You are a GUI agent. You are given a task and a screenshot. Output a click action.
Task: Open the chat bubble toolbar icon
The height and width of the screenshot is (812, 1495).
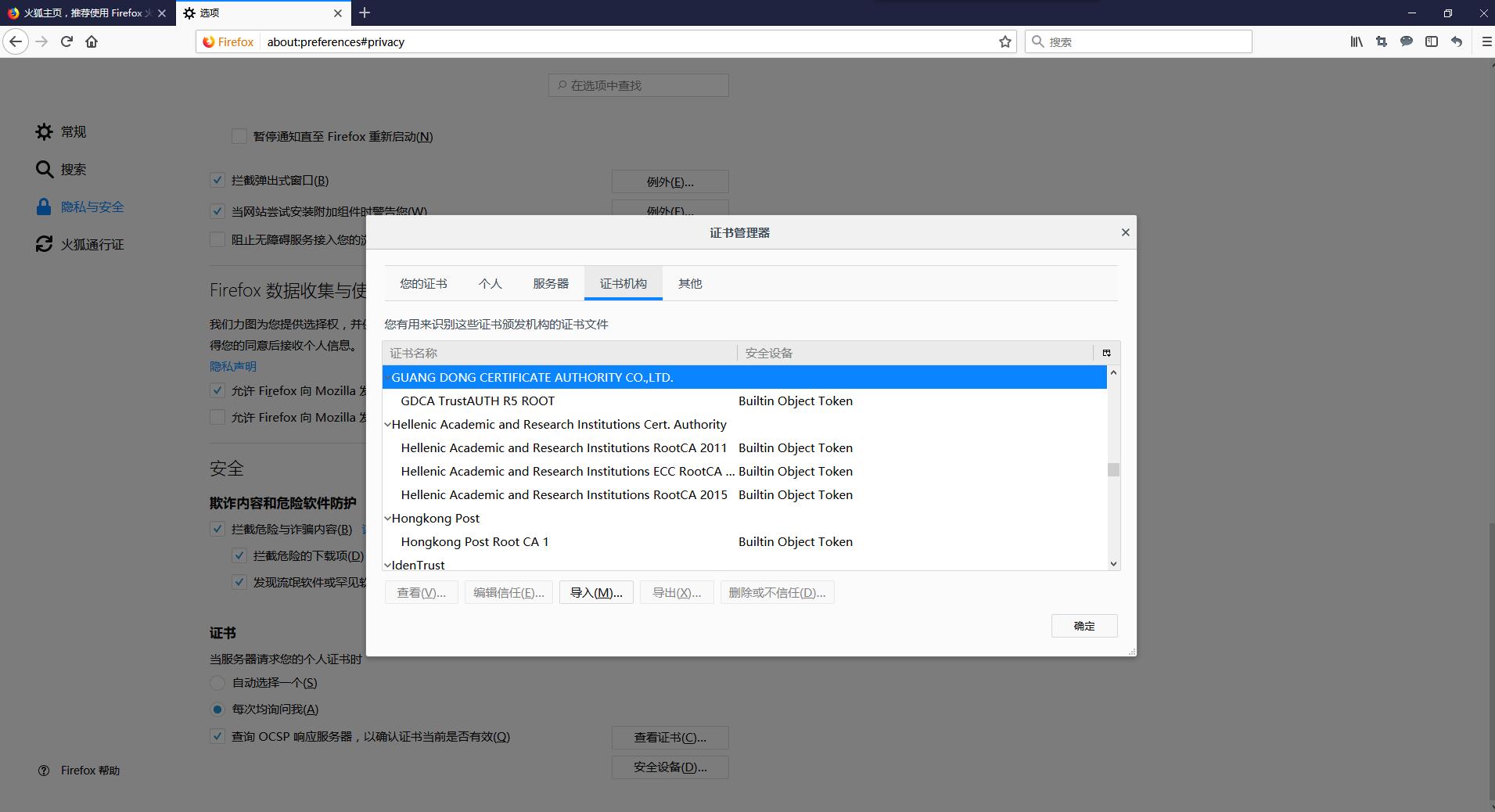tap(1407, 41)
